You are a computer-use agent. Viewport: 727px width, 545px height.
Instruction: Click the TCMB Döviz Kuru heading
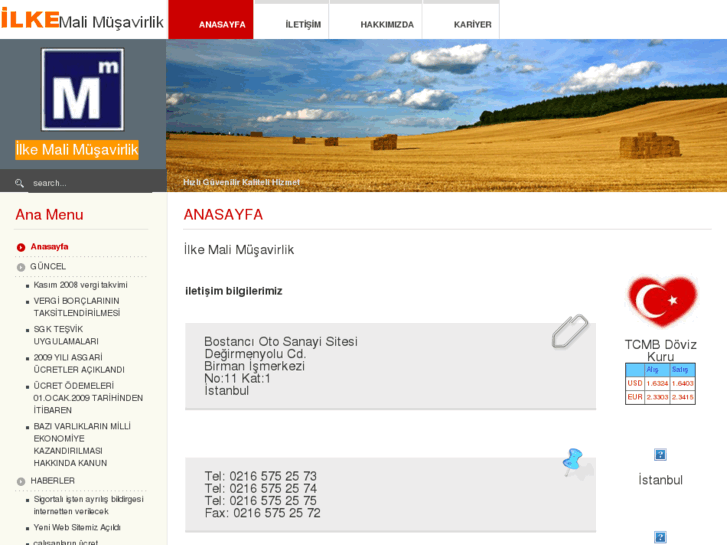click(660, 350)
